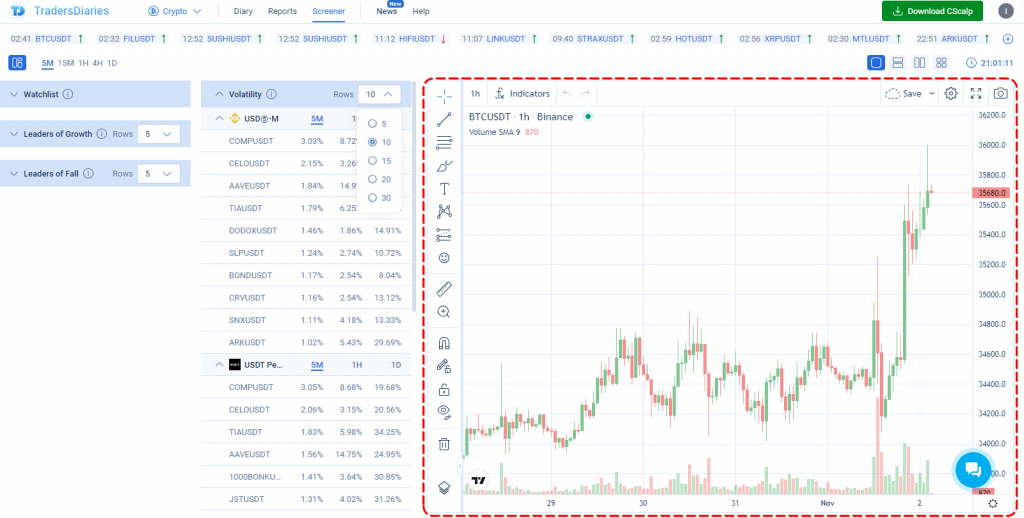Take chart snapshot with camera icon
The image size is (1024, 518).
(1000, 93)
